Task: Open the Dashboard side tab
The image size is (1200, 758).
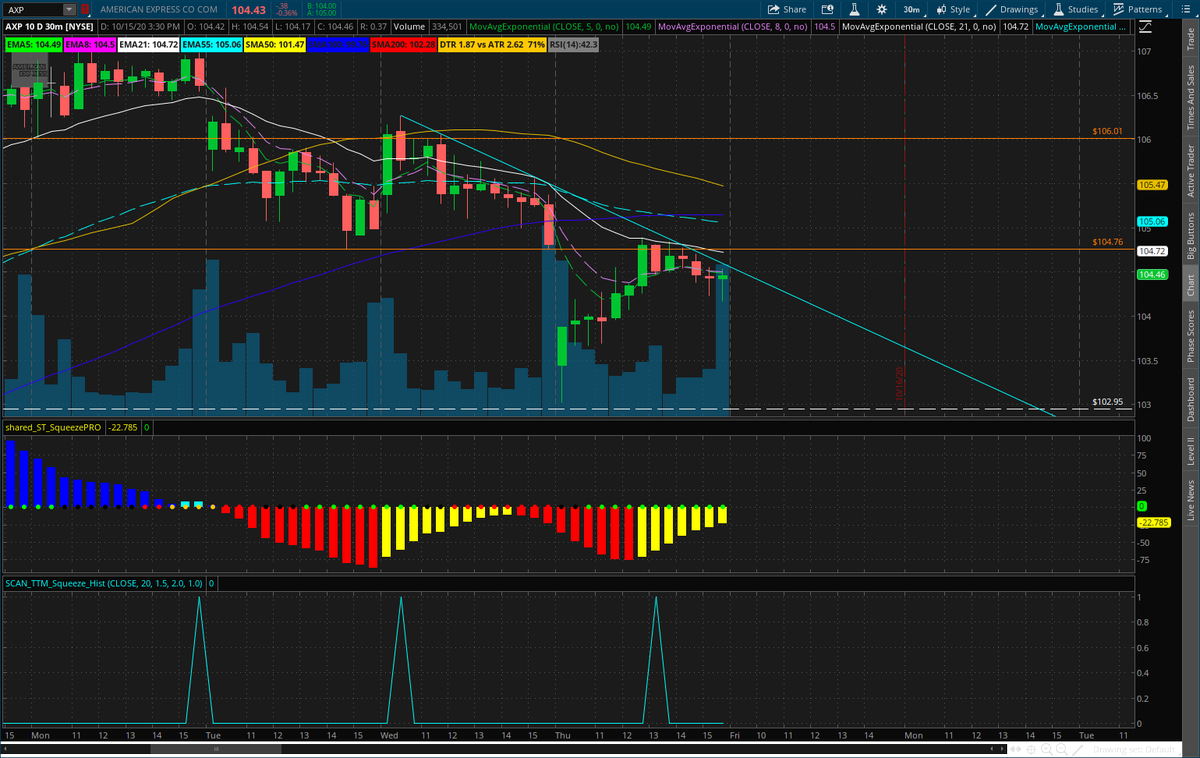Action: click(1190, 399)
